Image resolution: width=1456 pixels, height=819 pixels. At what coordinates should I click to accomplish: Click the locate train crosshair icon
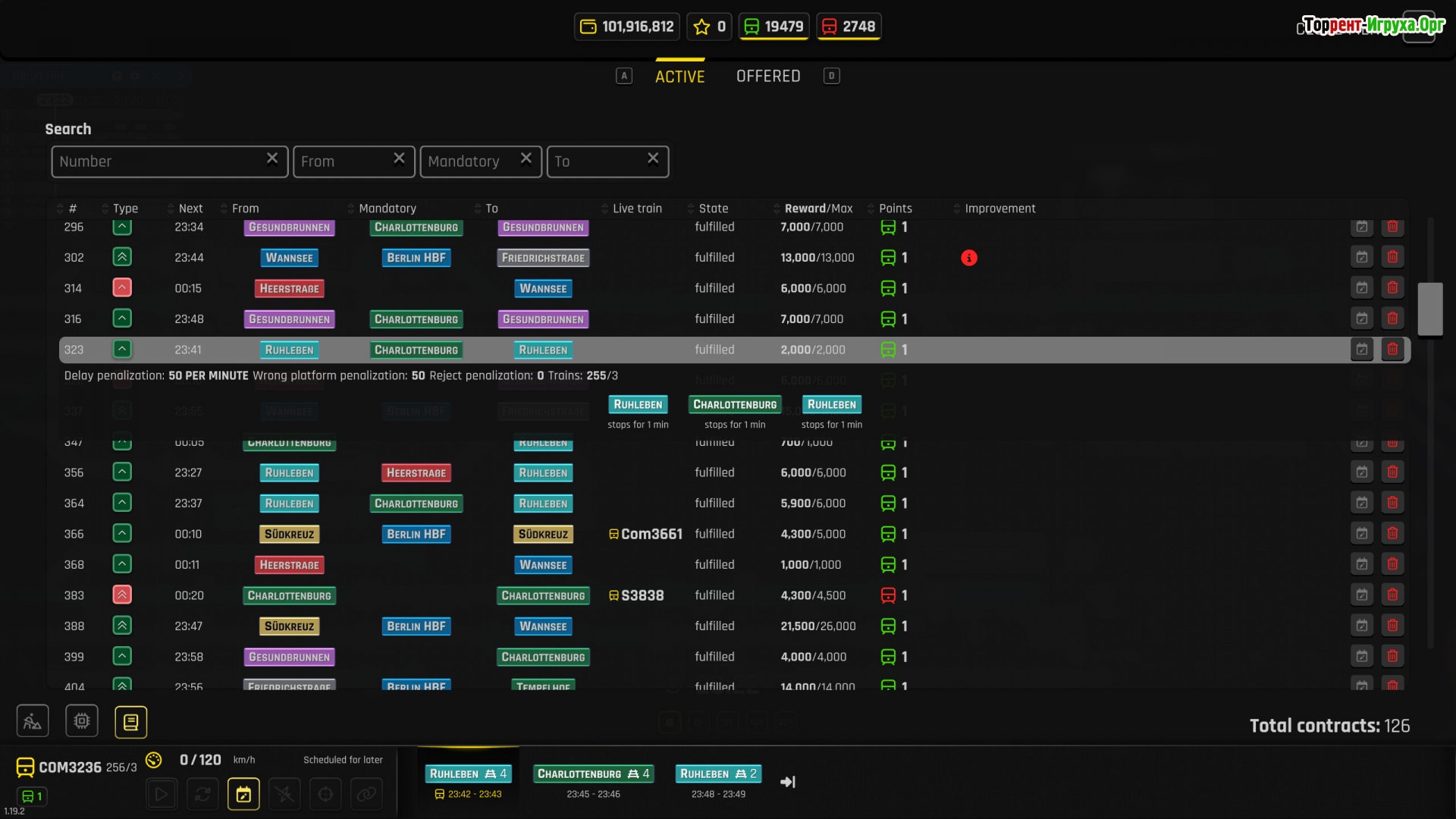point(325,794)
